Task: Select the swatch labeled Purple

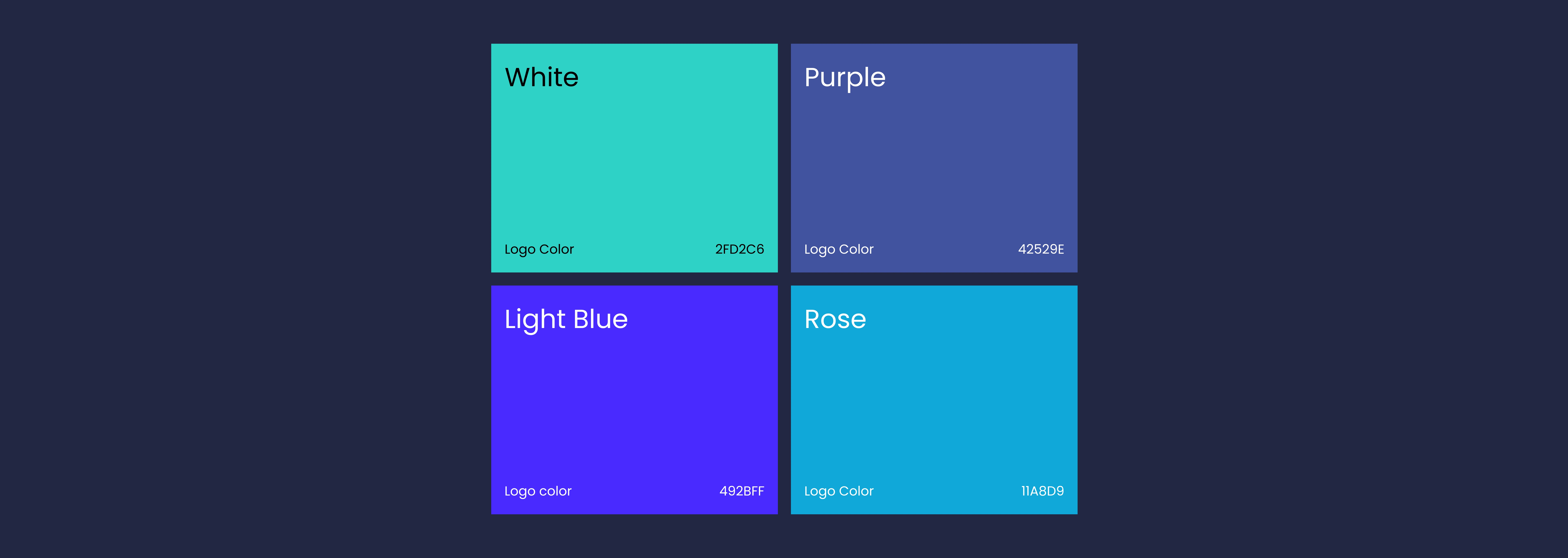Action: tap(934, 158)
